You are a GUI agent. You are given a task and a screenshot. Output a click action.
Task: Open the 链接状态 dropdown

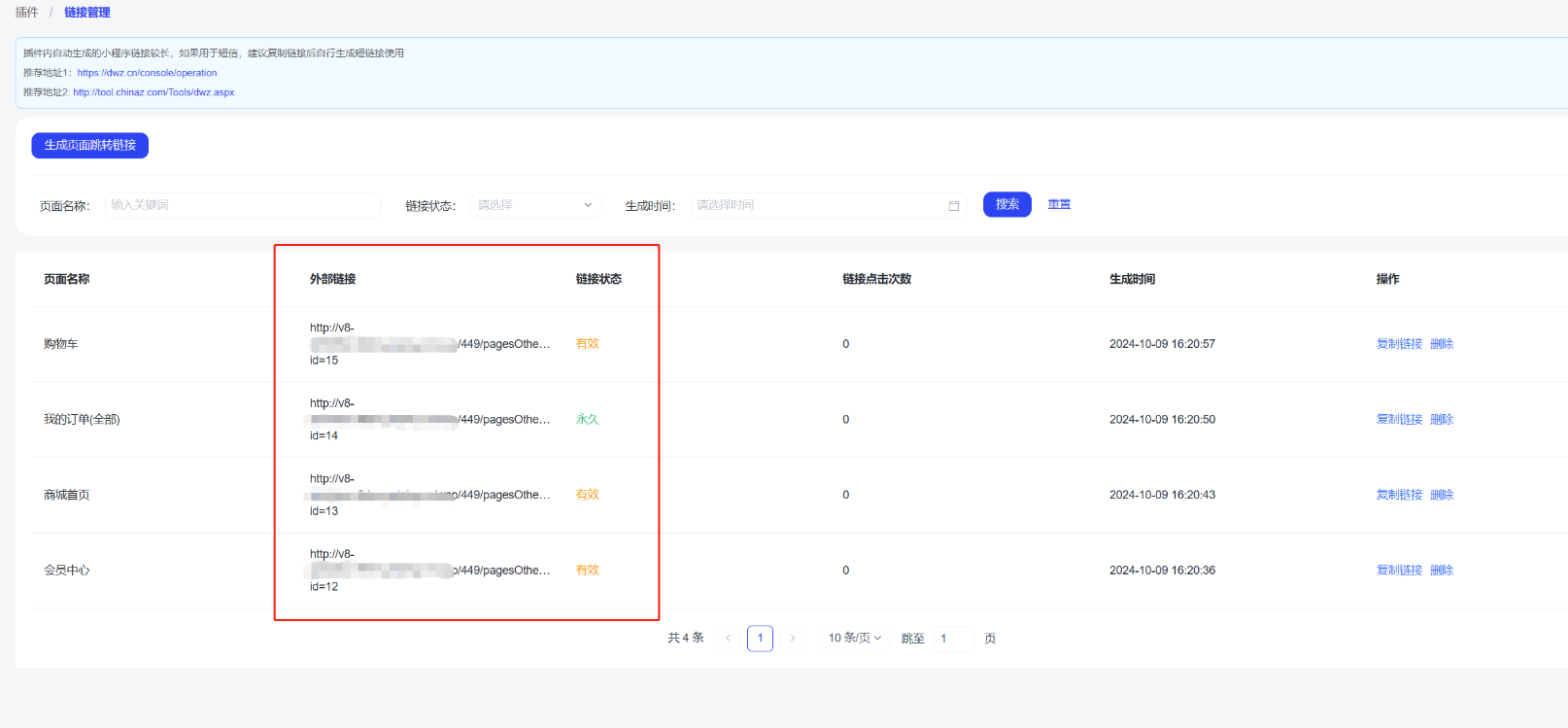pos(535,205)
